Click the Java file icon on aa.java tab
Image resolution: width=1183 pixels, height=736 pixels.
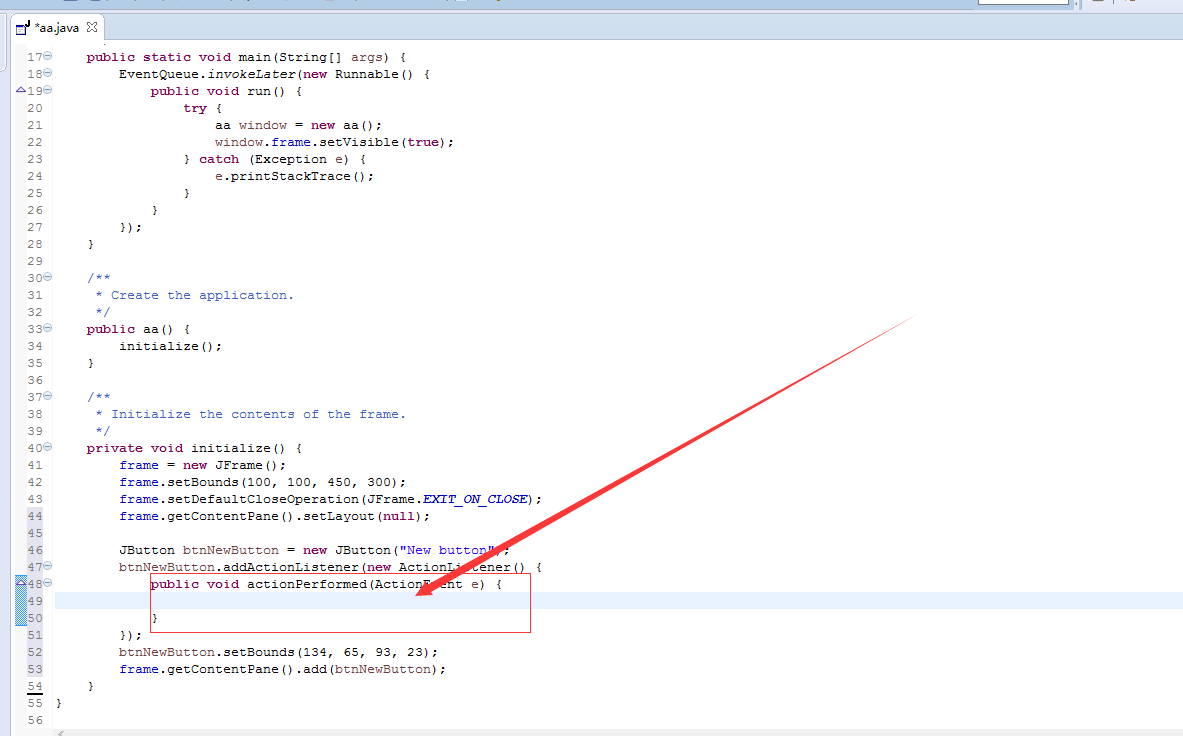(23, 28)
